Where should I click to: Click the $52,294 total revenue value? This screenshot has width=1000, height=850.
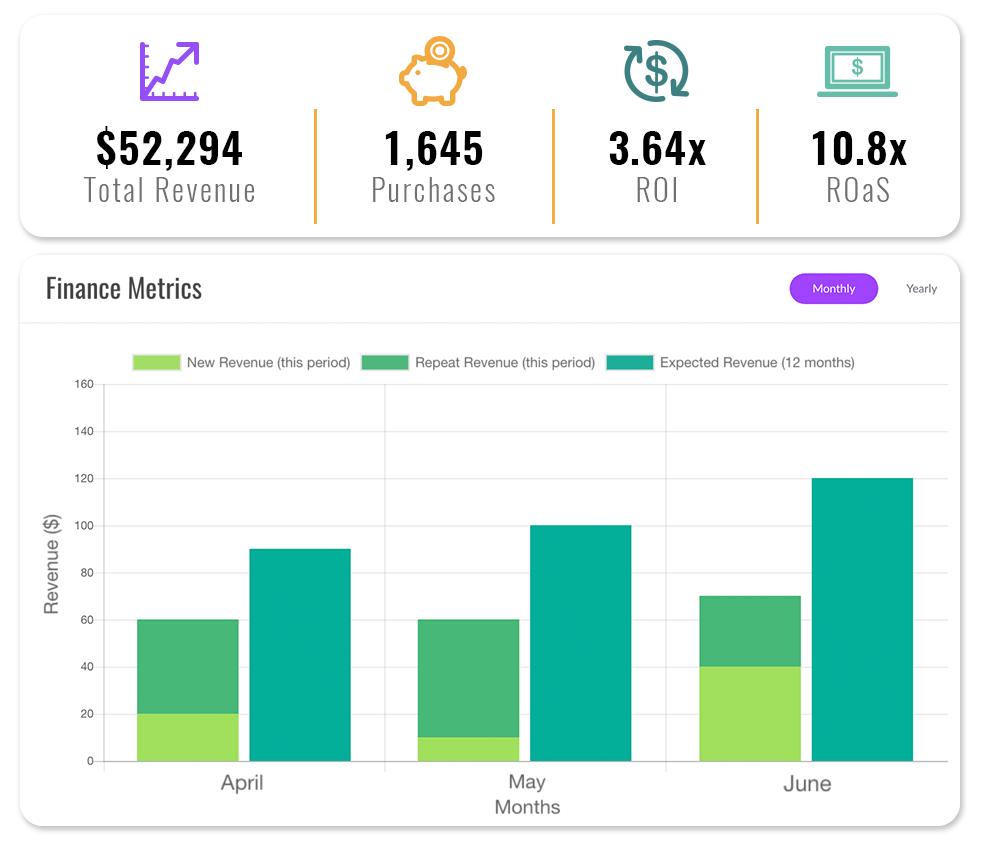170,149
